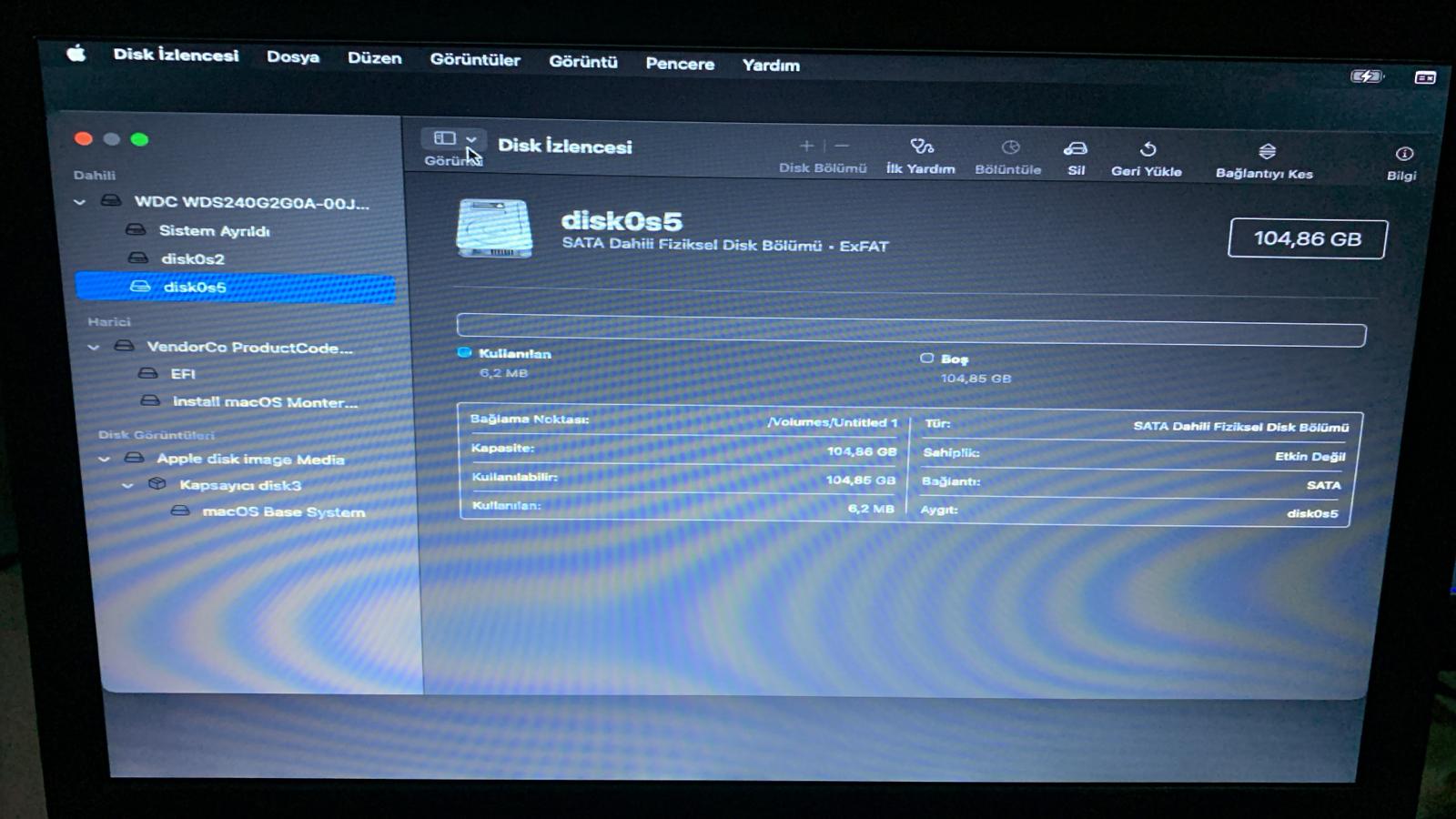Open the Pencere menu
Image resolution: width=1456 pixels, height=819 pixels.
coord(680,64)
